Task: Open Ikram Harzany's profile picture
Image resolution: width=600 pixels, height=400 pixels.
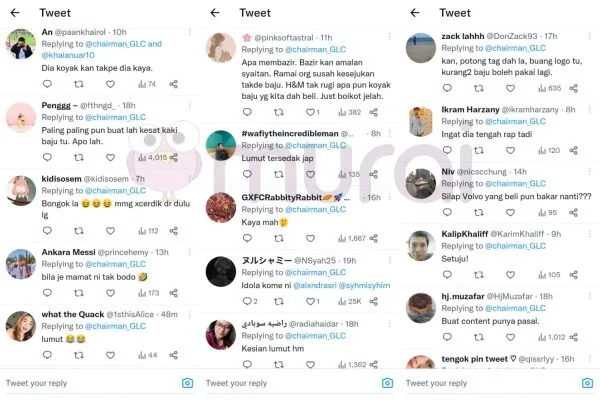Action: click(421, 122)
